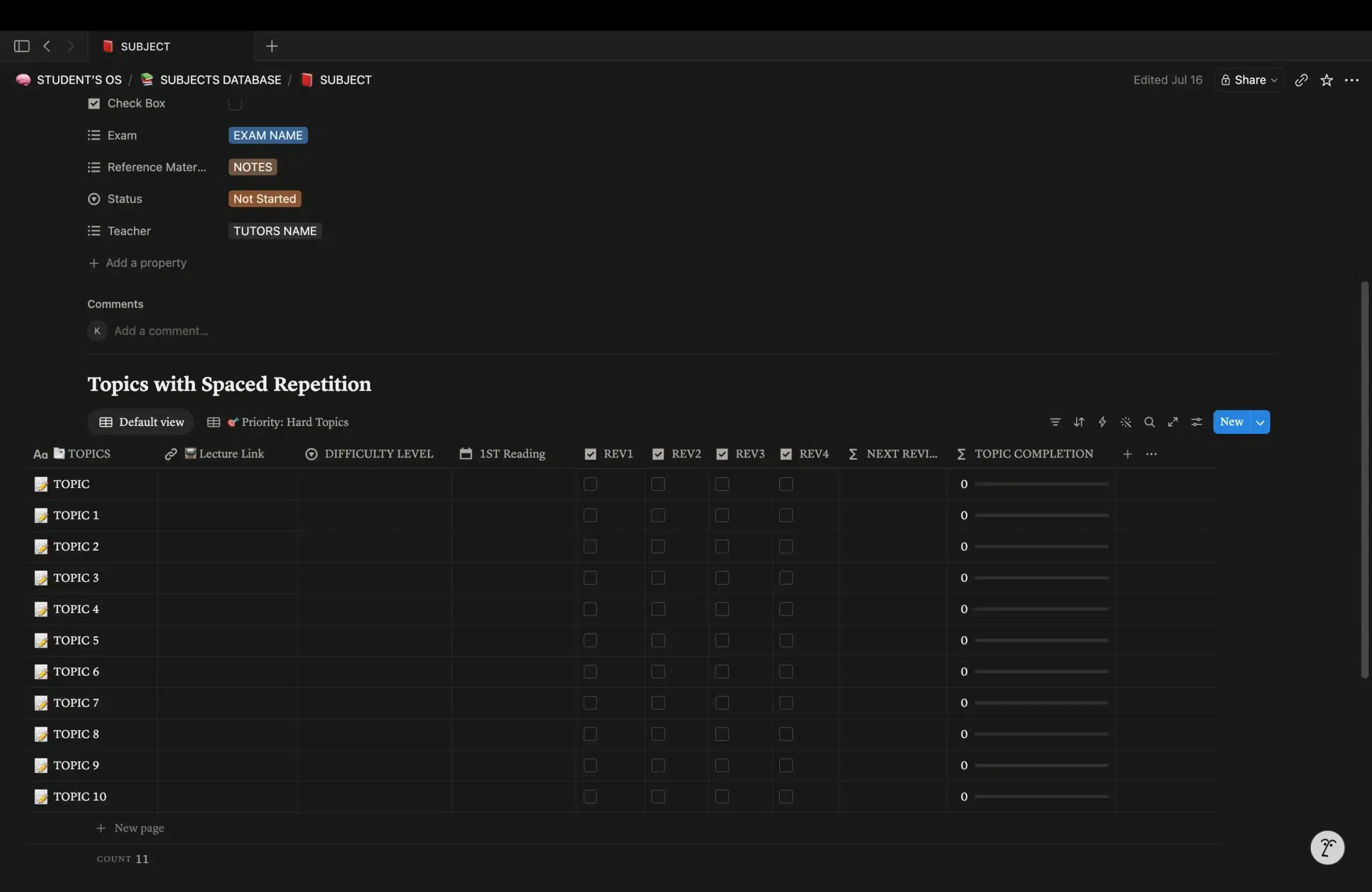Open TOPIC COMPLETION column header menu
The height and width of the screenshot is (892, 1372).
[x=1032, y=454]
